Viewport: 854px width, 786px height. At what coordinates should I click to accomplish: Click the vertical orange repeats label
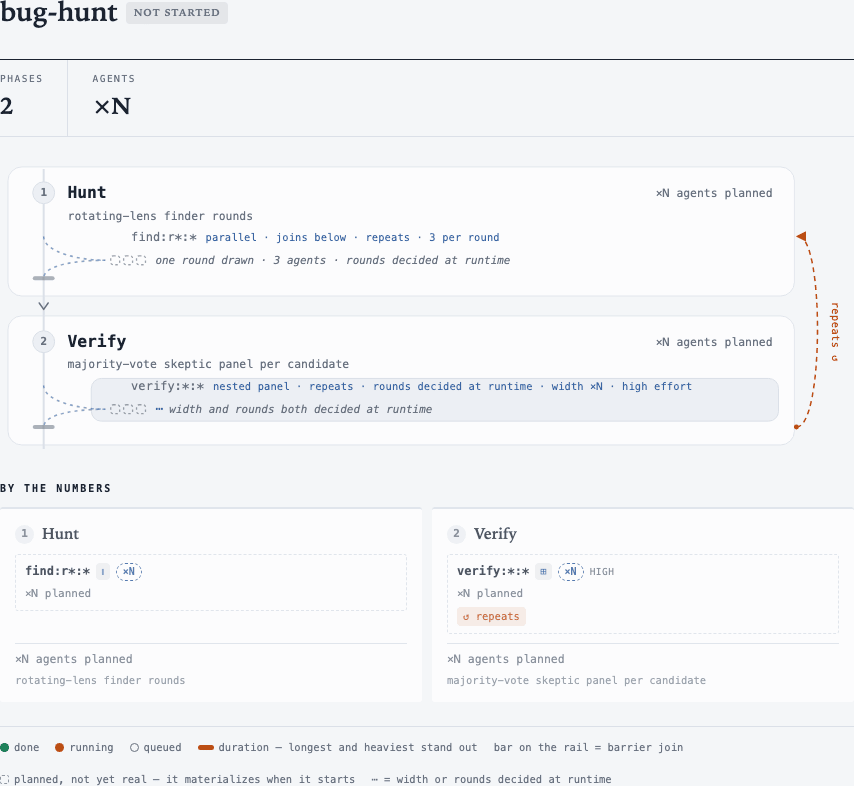coord(834,332)
